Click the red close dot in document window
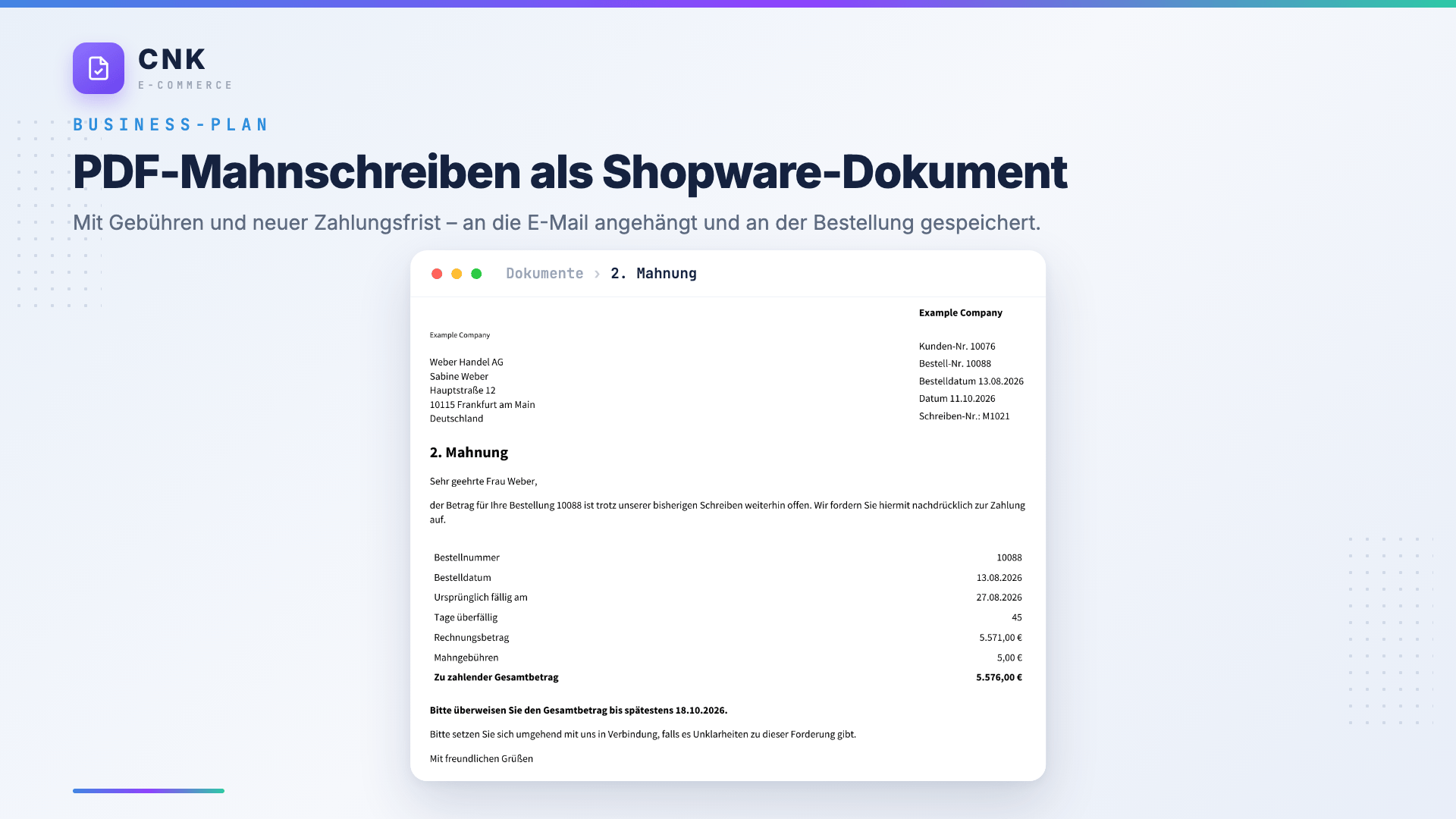 (x=437, y=274)
